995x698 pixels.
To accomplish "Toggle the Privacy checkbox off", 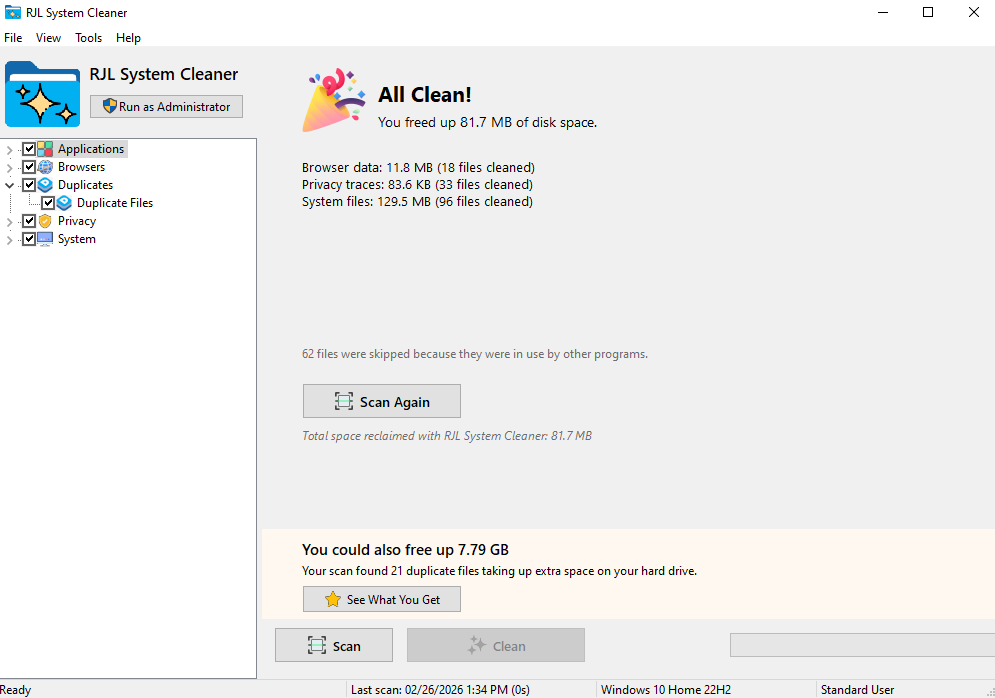I will [29, 220].
